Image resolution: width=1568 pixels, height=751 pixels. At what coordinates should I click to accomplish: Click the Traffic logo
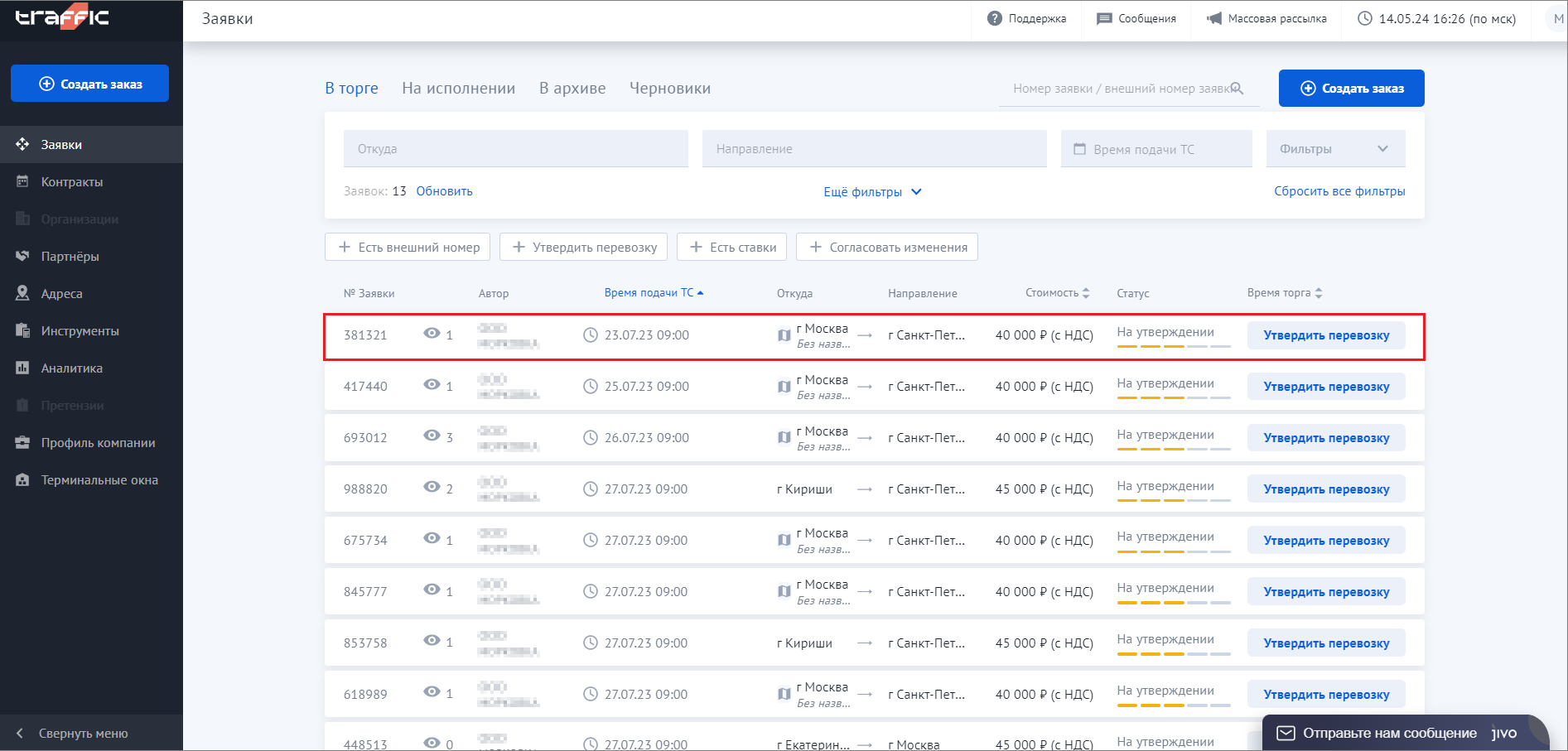pyautogui.click(x=62, y=17)
